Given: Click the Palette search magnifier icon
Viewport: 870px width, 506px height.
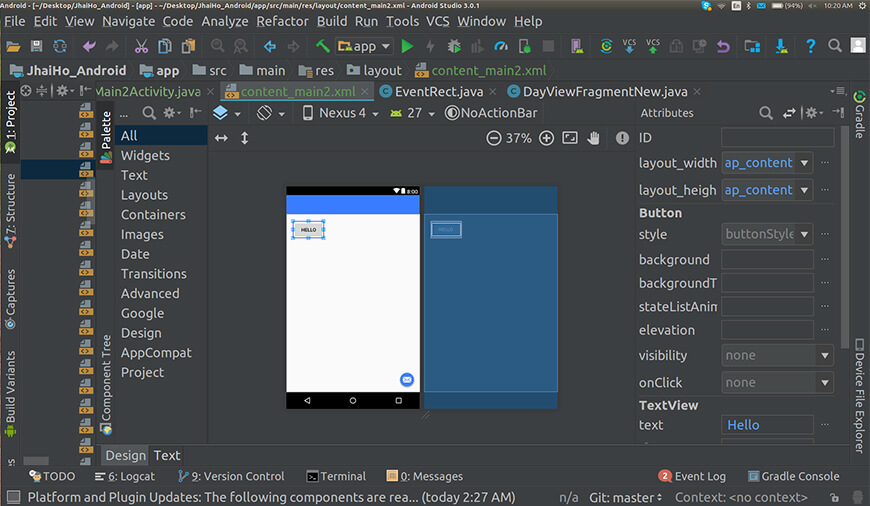Looking at the screenshot, I should [x=149, y=113].
